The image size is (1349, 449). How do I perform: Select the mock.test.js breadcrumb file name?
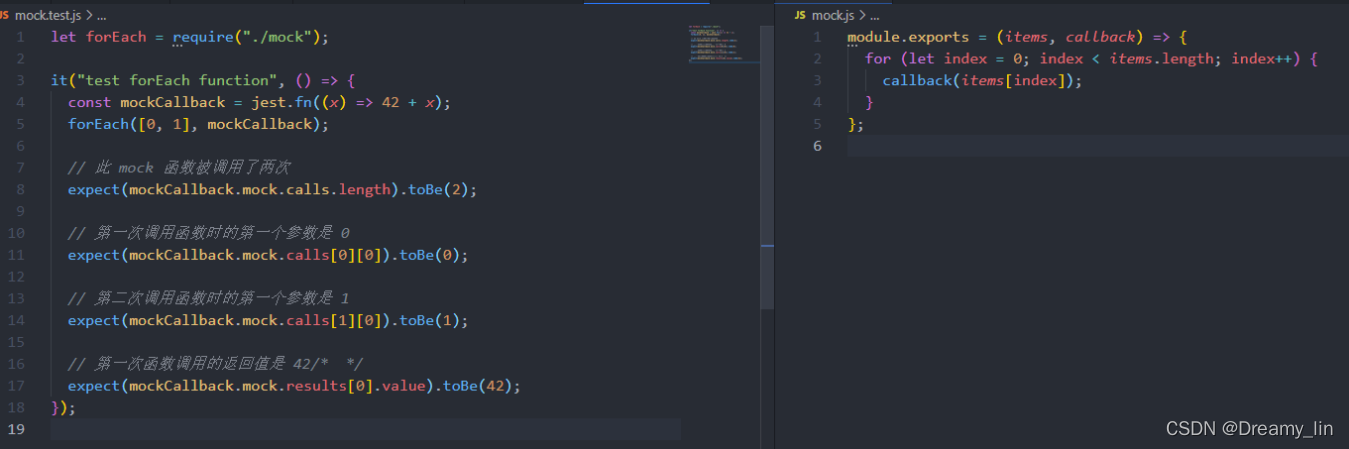point(49,16)
